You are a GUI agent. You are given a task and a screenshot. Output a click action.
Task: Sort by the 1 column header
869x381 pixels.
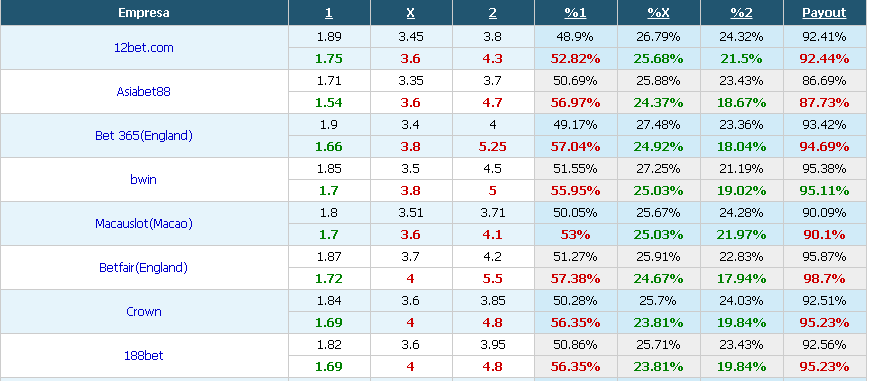pyautogui.click(x=329, y=13)
